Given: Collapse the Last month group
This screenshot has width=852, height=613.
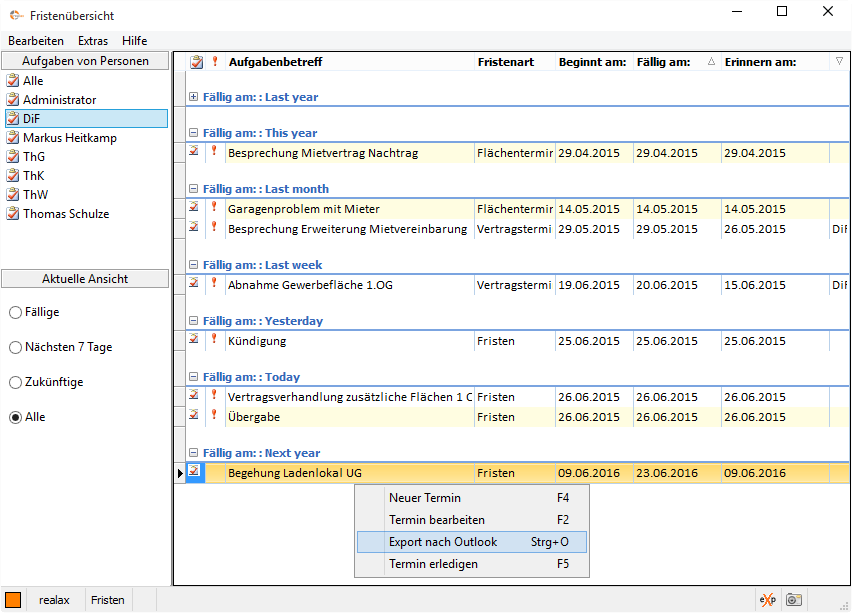Looking at the screenshot, I should pyautogui.click(x=193, y=189).
